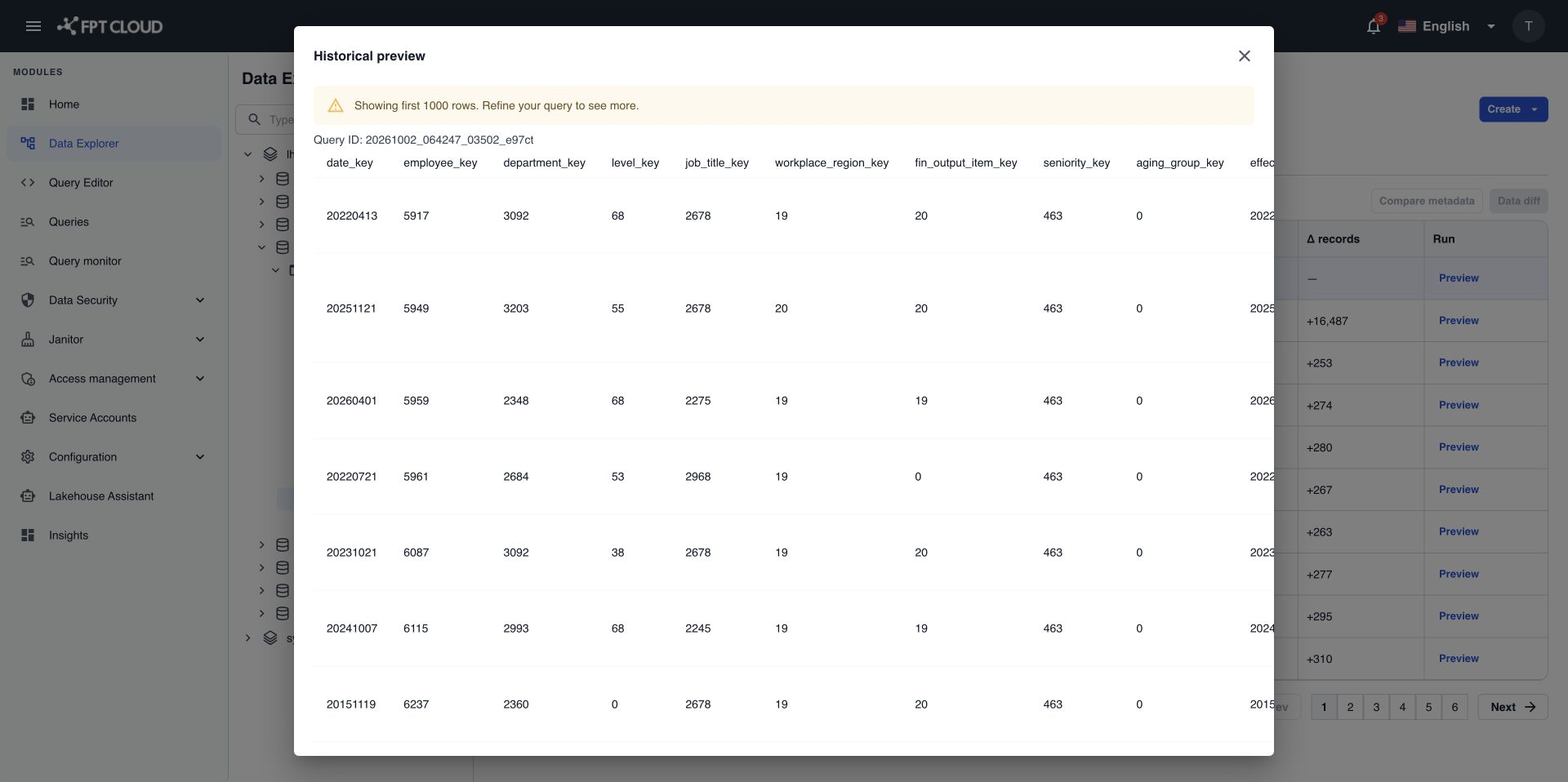Click the Create button
Image resolution: width=1568 pixels, height=782 pixels.
click(x=1513, y=109)
